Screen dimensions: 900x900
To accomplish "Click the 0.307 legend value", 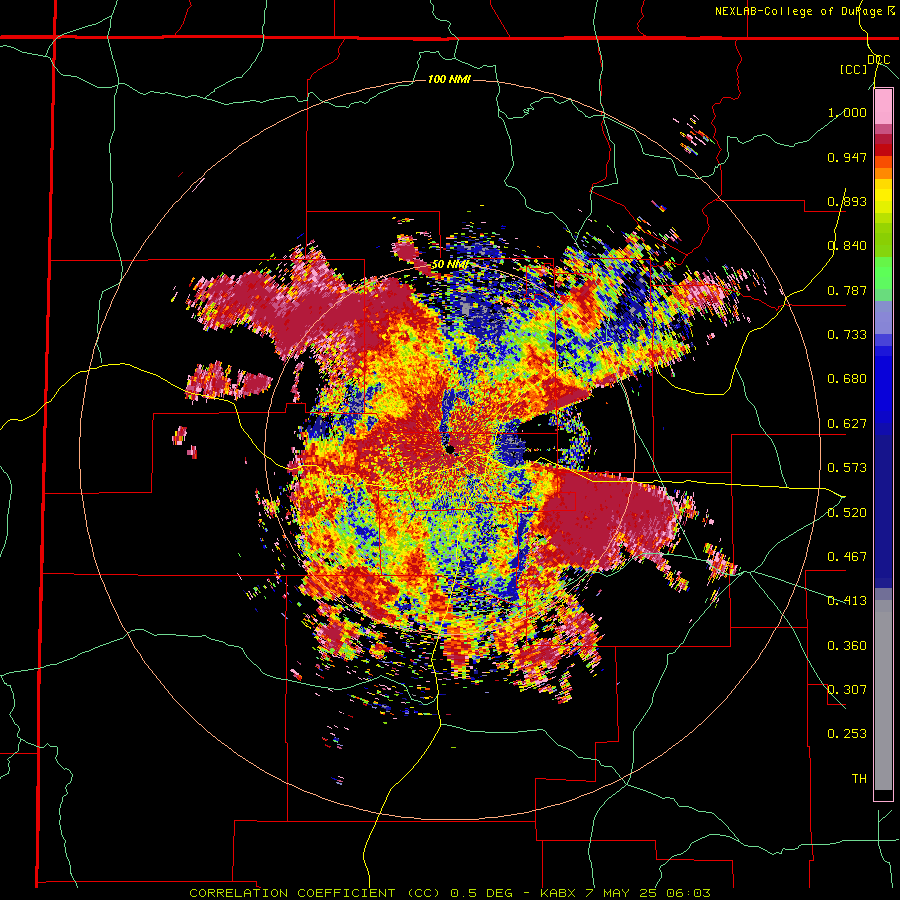I will pyautogui.click(x=847, y=689).
